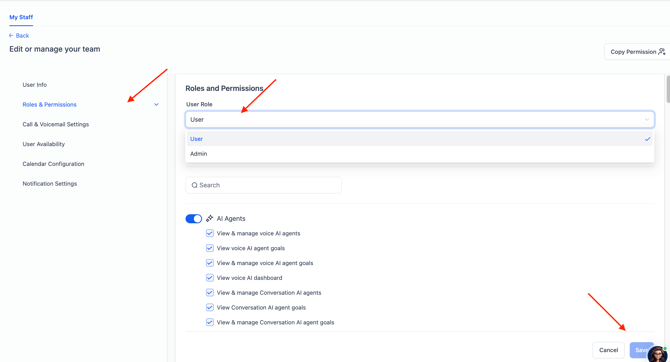This screenshot has height=362, width=670.
Task: Open Roles & Permissions section
Action: coord(50,104)
